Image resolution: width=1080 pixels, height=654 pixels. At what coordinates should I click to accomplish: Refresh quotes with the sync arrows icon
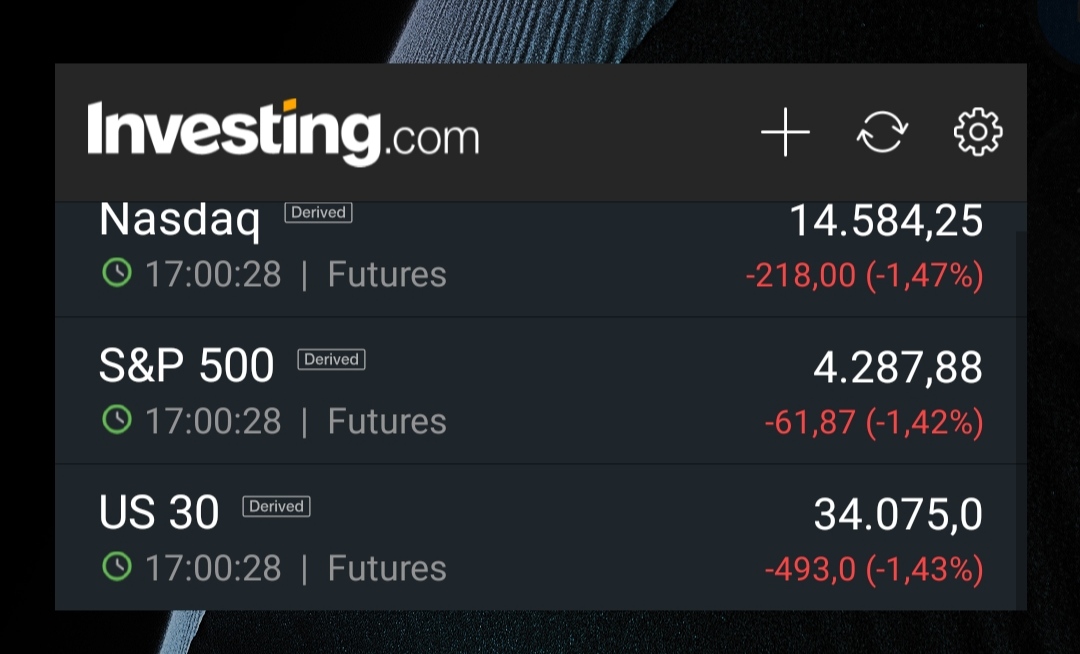882,132
